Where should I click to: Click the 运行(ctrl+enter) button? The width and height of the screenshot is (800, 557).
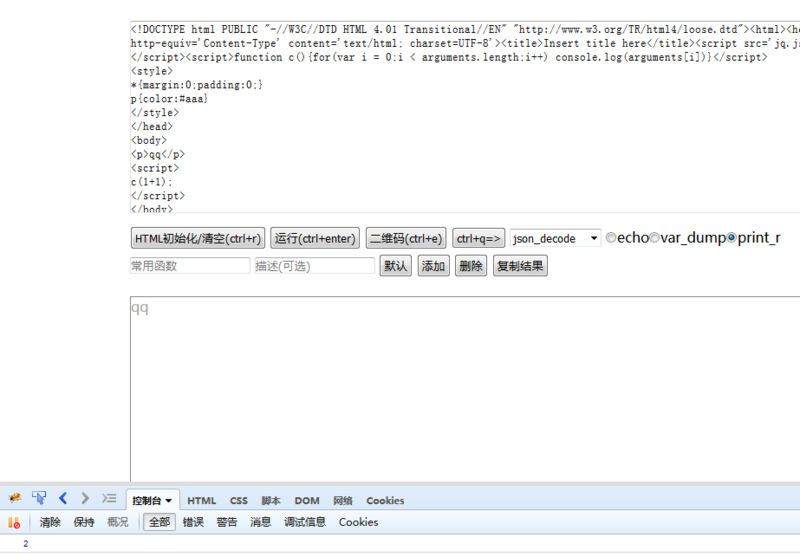[x=315, y=238]
